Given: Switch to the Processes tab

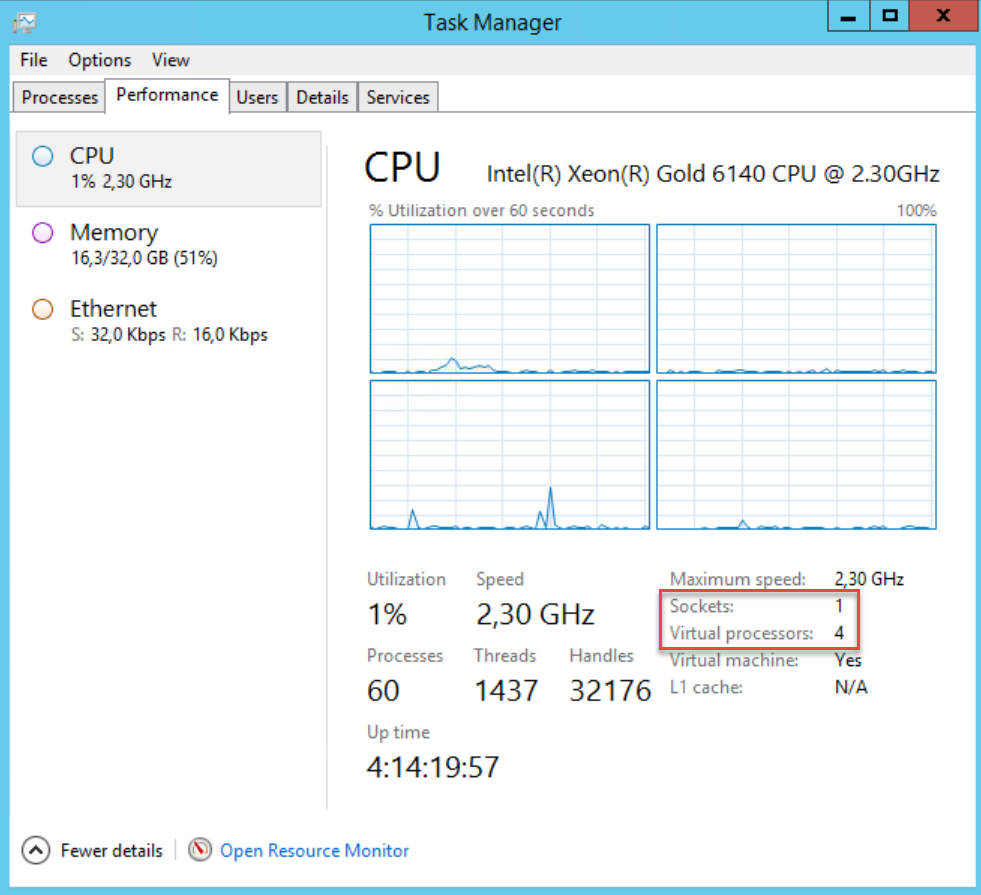Looking at the screenshot, I should pos(60,97).
